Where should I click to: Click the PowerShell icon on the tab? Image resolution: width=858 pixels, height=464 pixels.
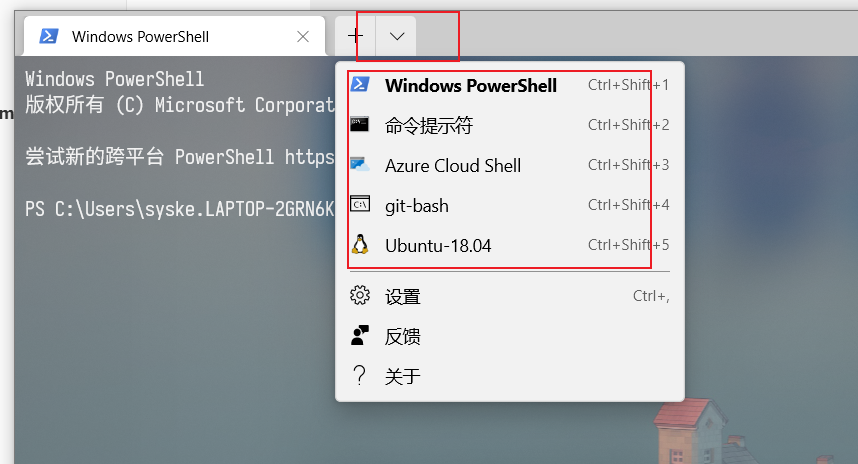[49, 36]
